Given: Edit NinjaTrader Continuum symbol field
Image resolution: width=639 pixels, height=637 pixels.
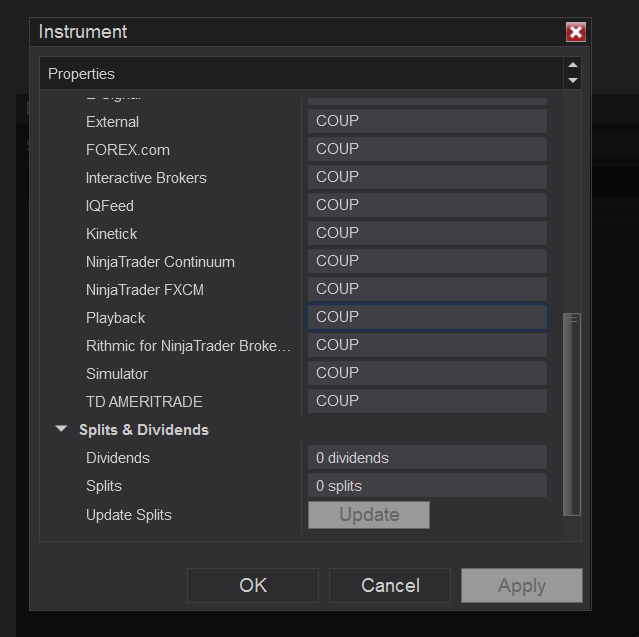Looking at the screenshot, I should 427,261.
